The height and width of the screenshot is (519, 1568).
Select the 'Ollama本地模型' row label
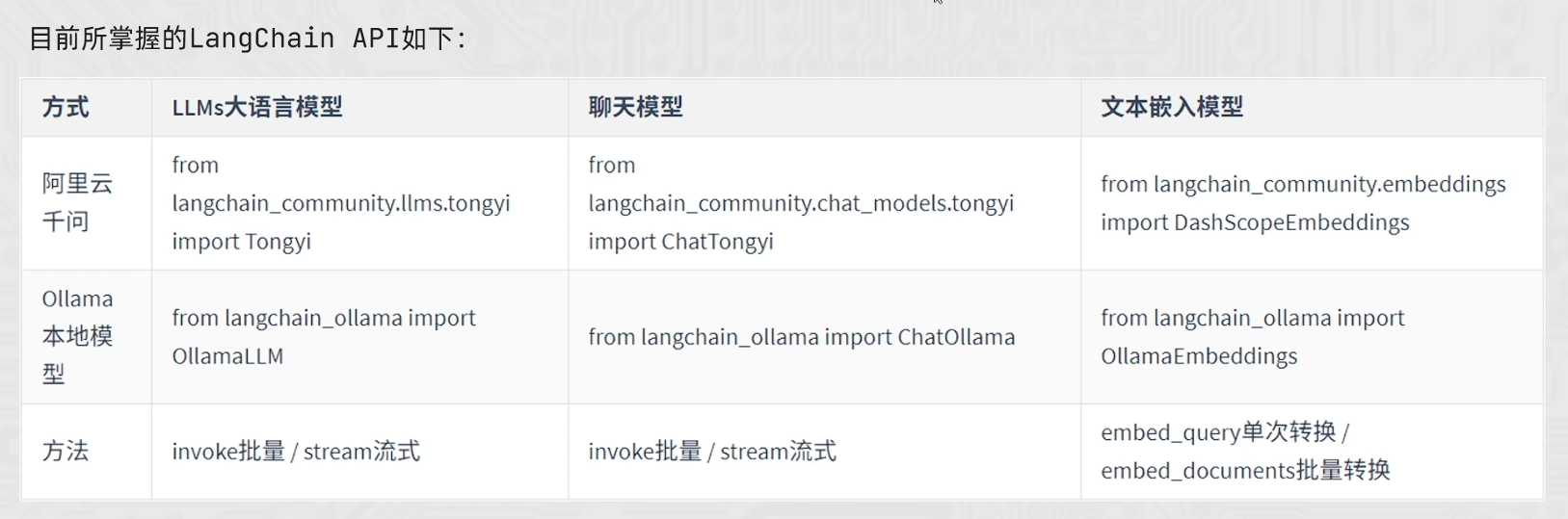pyautogui.click(x=77, y=336)
